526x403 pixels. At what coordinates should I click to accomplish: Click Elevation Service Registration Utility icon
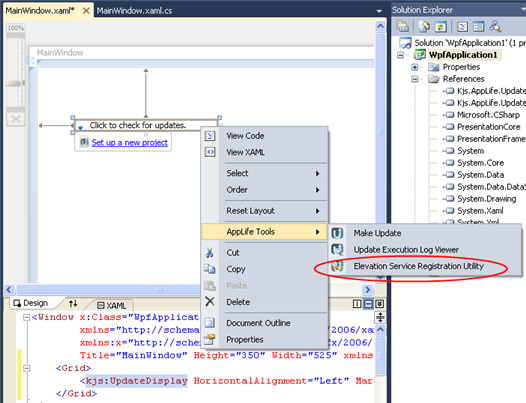(x=337, y=266)
